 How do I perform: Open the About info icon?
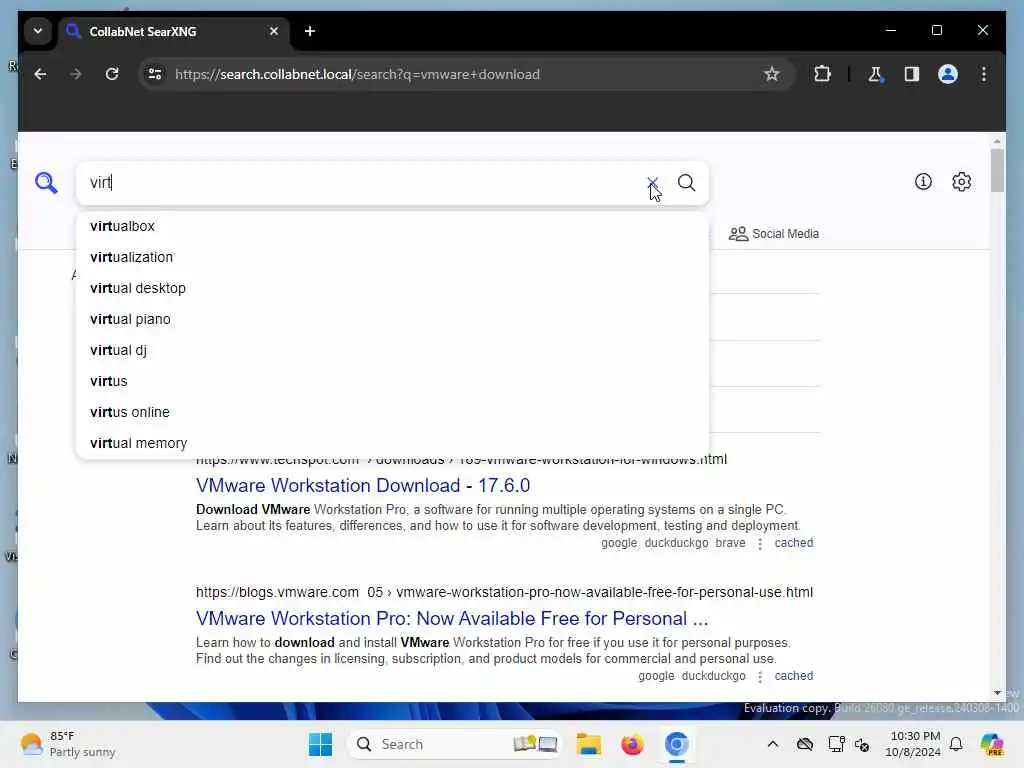[923, 182]
